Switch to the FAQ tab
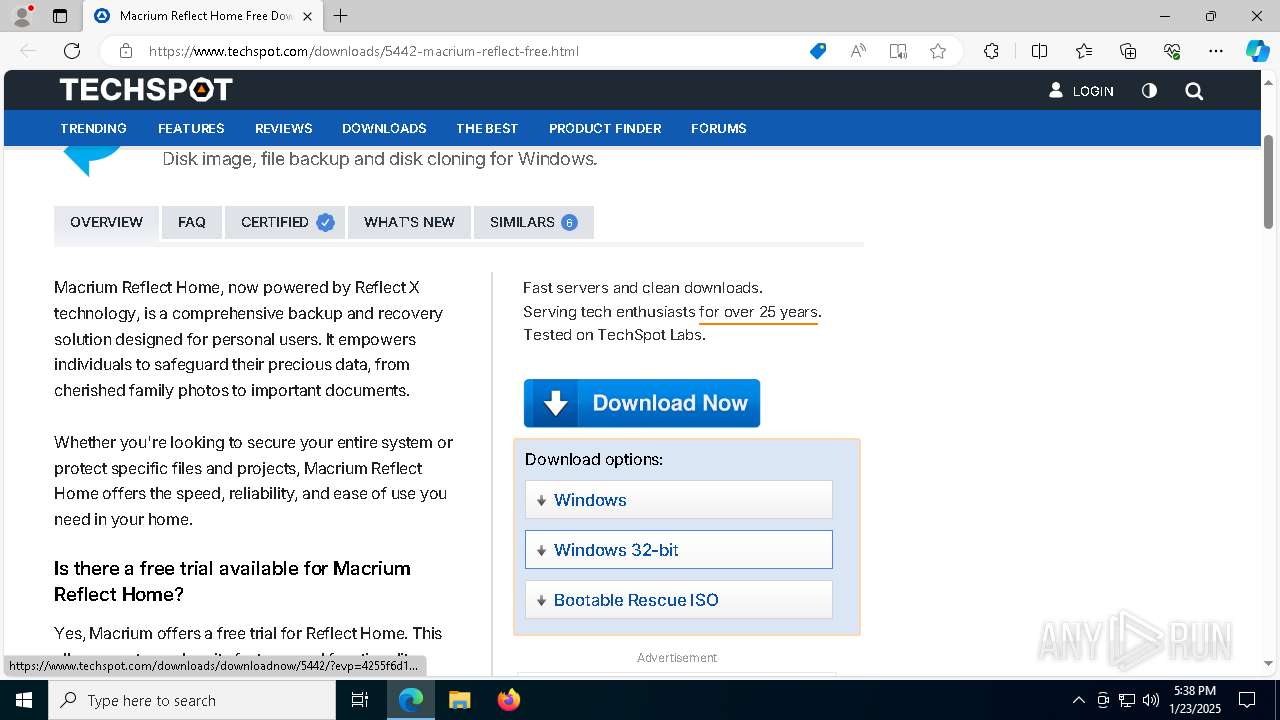The image size is (1280, 720). (192, 222)
